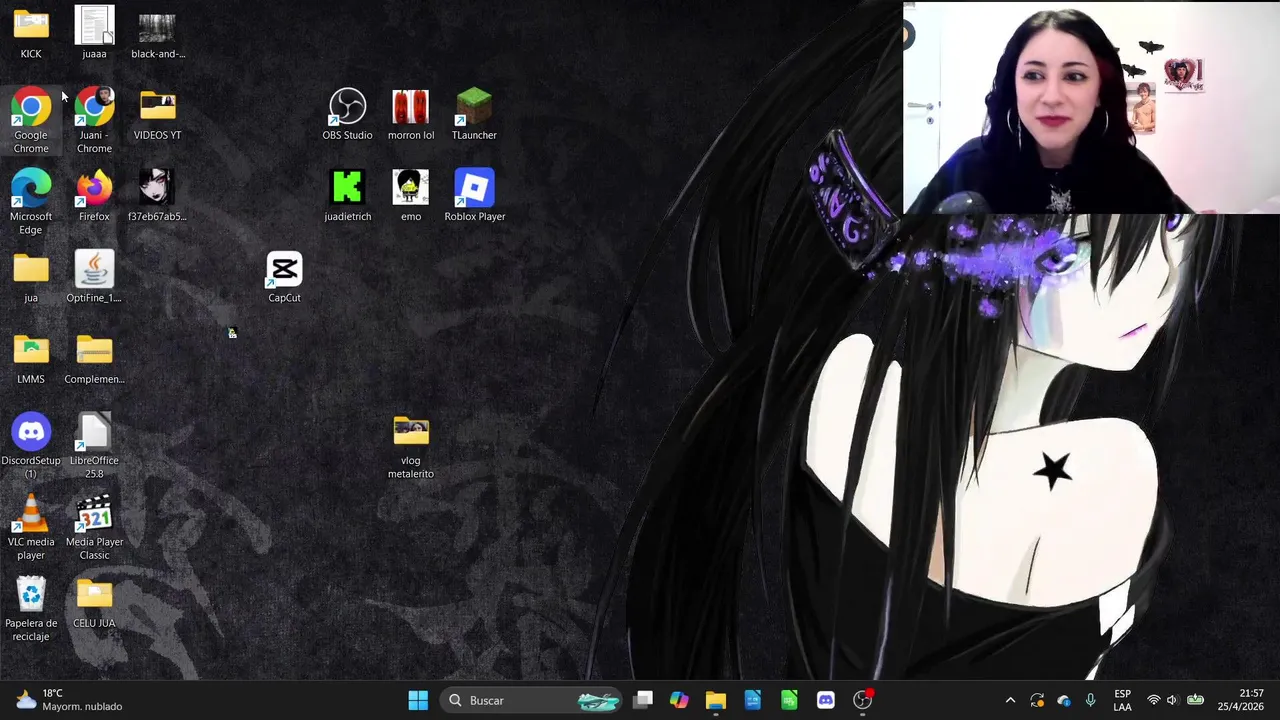The height and width of the screenshot is (720, 1280).
Task: Launch VLC media player
Action: coord(31,528)
